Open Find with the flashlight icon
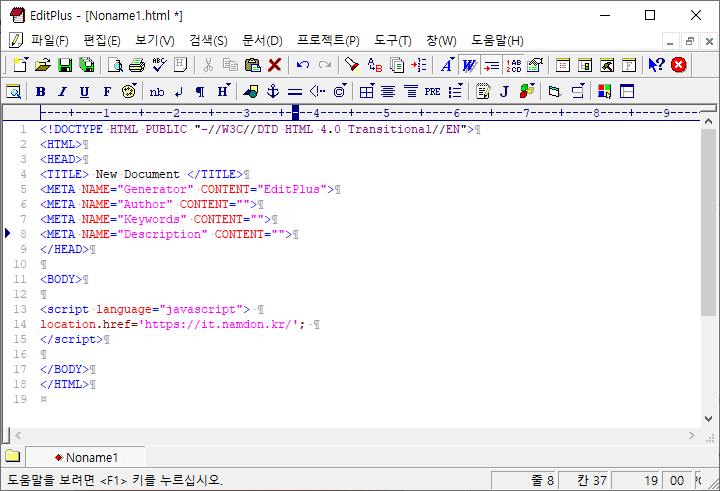Viewport: 720px width, 491px height. coord(353,65)
